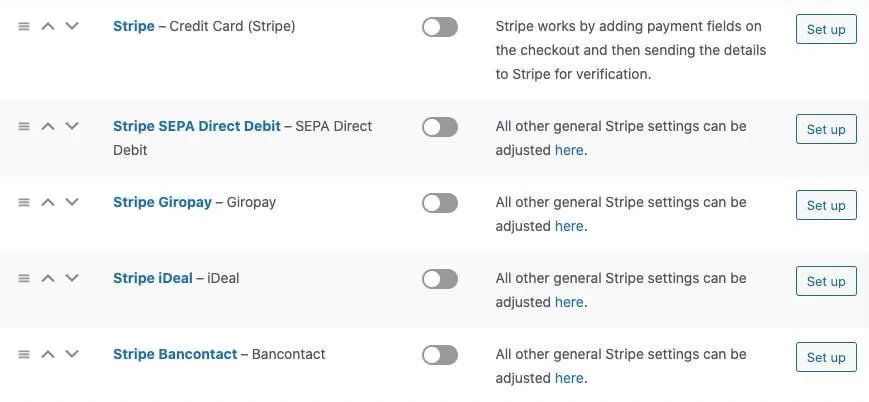Turn on the Stripe Giropay toggle
The width and height of the screenshot is (869, 402).
[440, 203]
